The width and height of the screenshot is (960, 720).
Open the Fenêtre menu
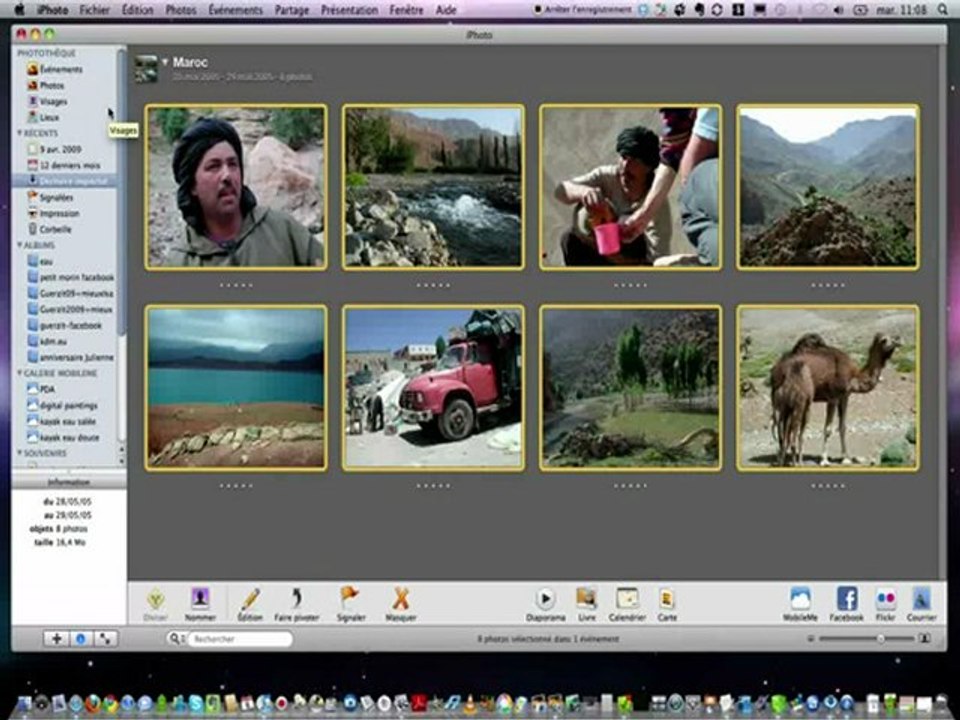[406, 10]
